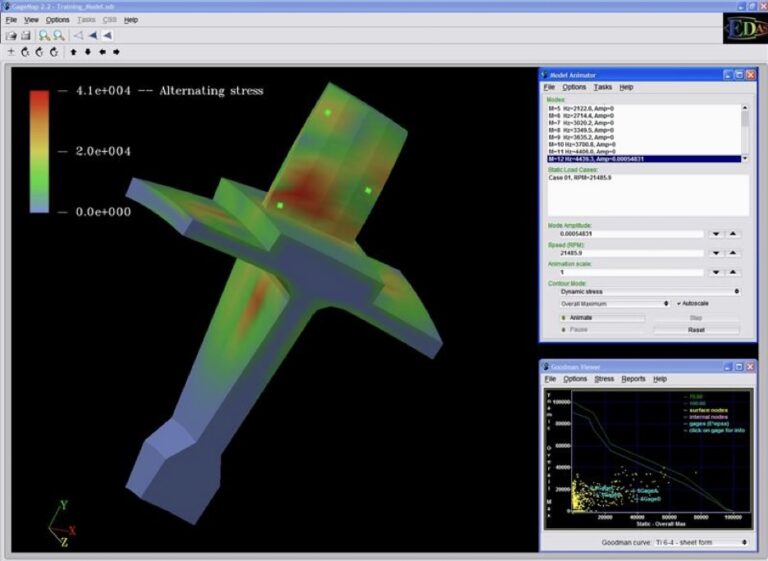768x561 pixels.
Task: Click the highlighted gray triangle icon
Action: click(107, 35)
